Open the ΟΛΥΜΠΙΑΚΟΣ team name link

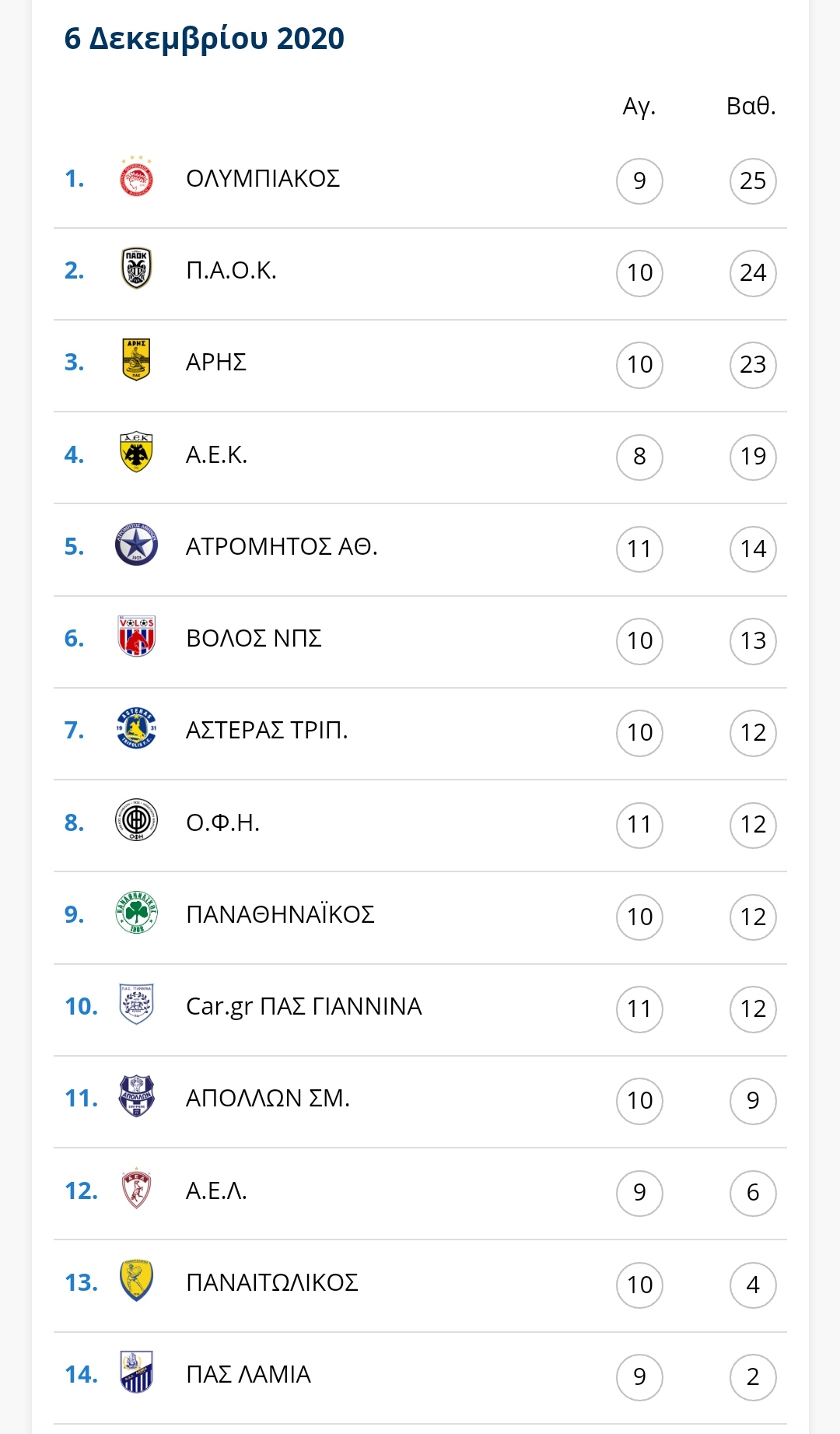pyautogui.click(x=263, y=178)
